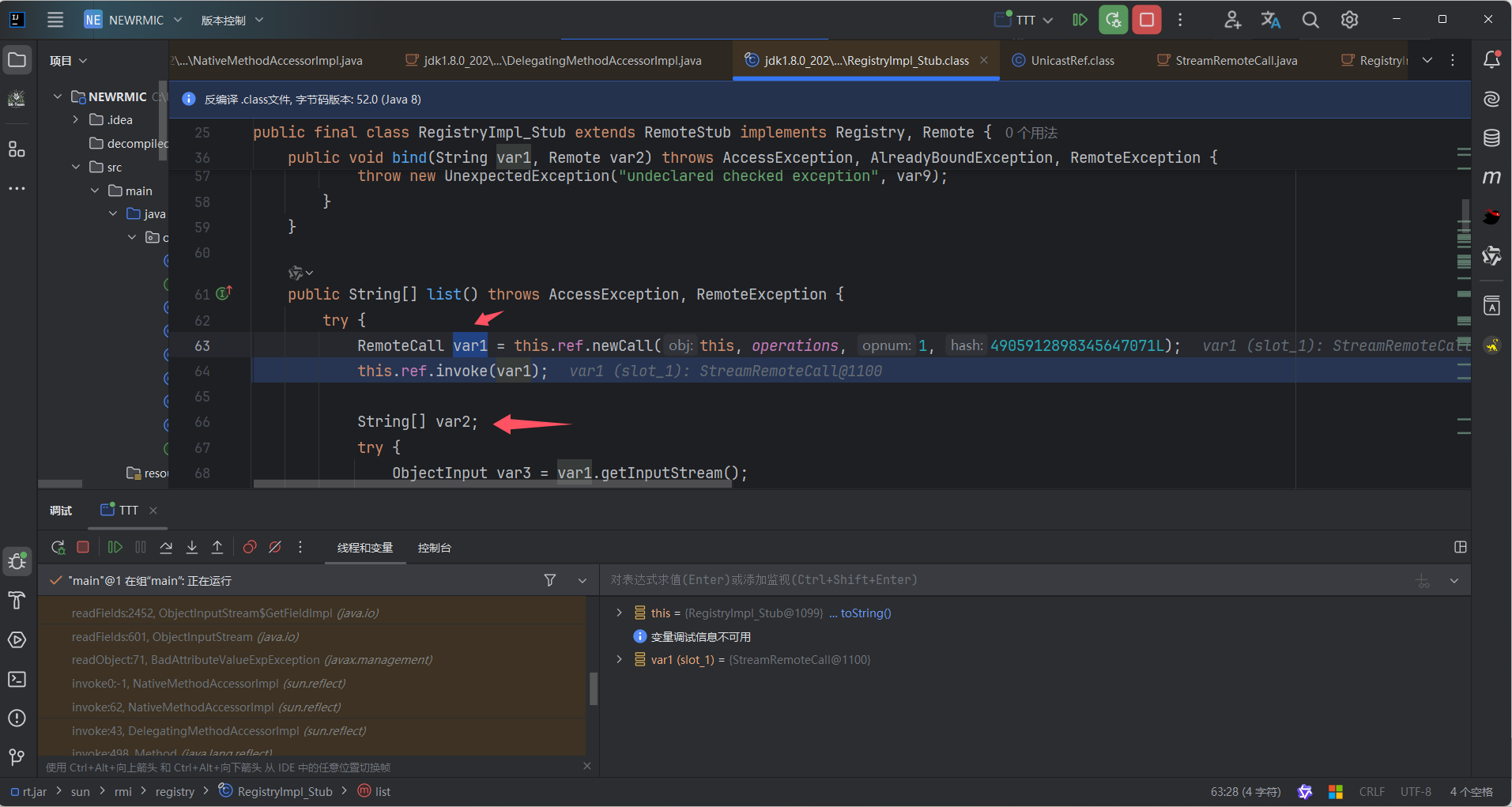Open the Notifications bell
Image resolution: width=1512 pixels, height=807 pixels.
coord(1491,60)
